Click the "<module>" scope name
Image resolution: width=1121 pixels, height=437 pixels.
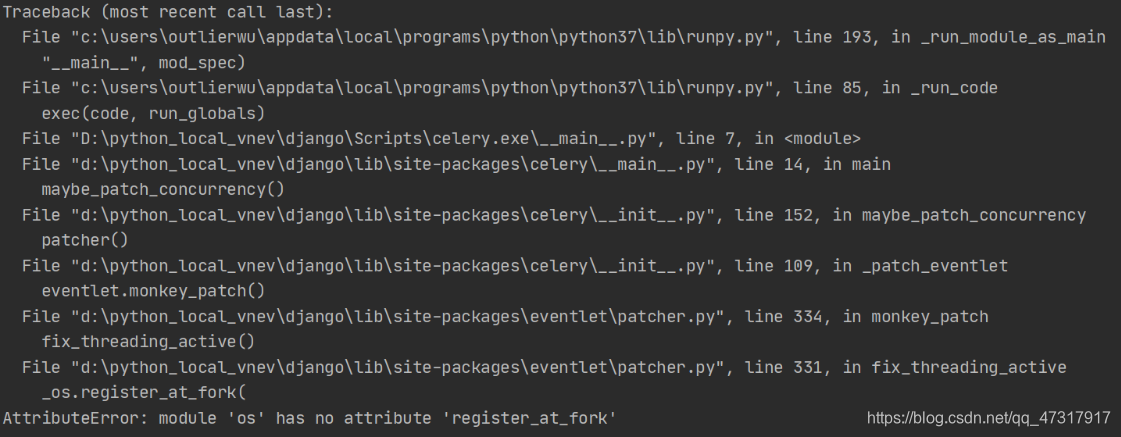pyautogui.click(x=822, y=139)
